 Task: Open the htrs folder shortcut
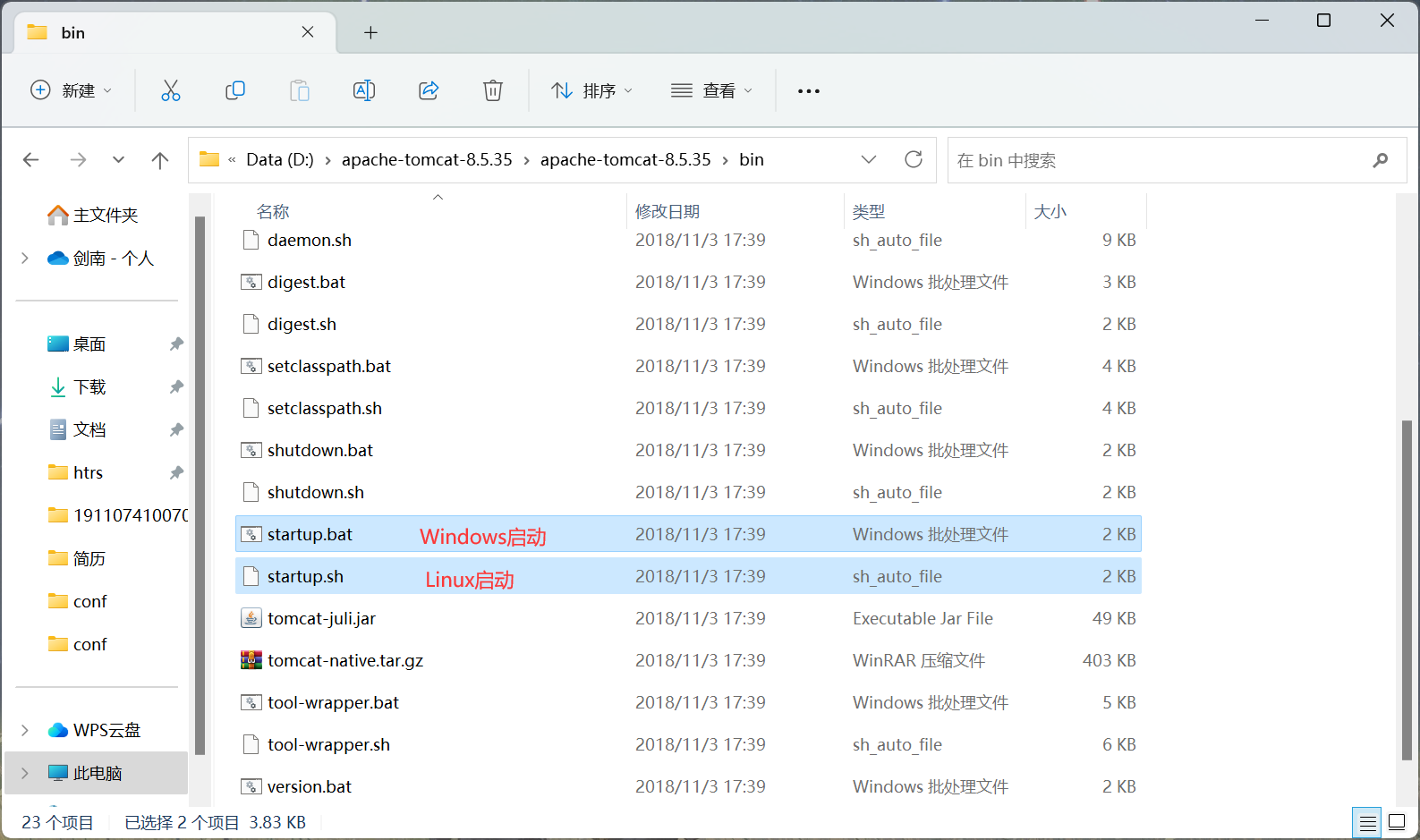[88, 472]
